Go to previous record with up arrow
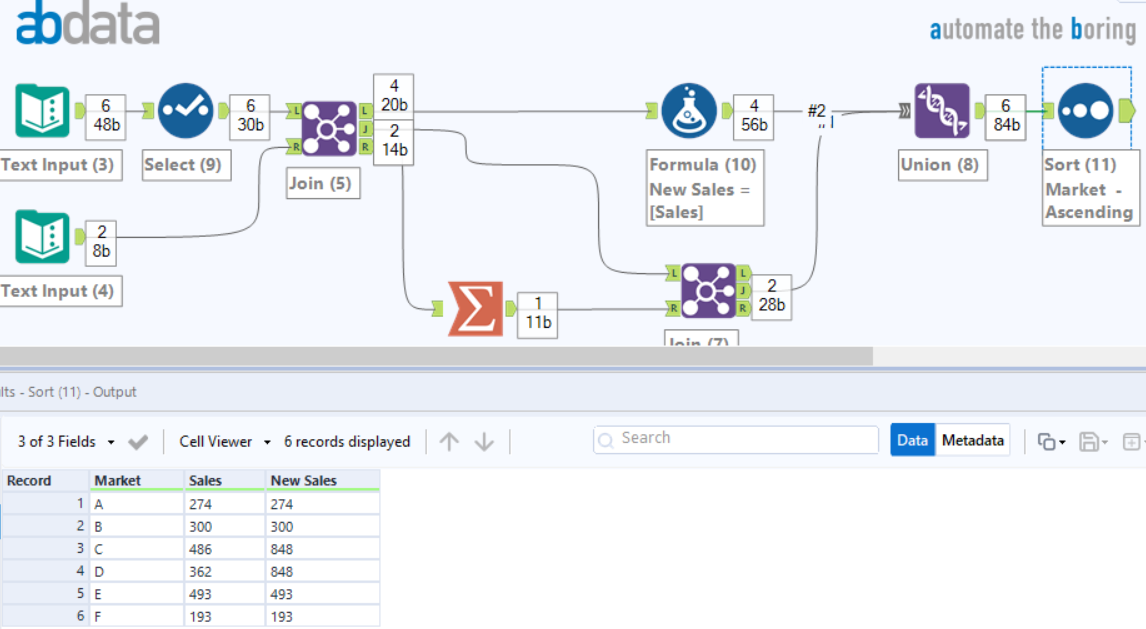 tap(449, 441)
